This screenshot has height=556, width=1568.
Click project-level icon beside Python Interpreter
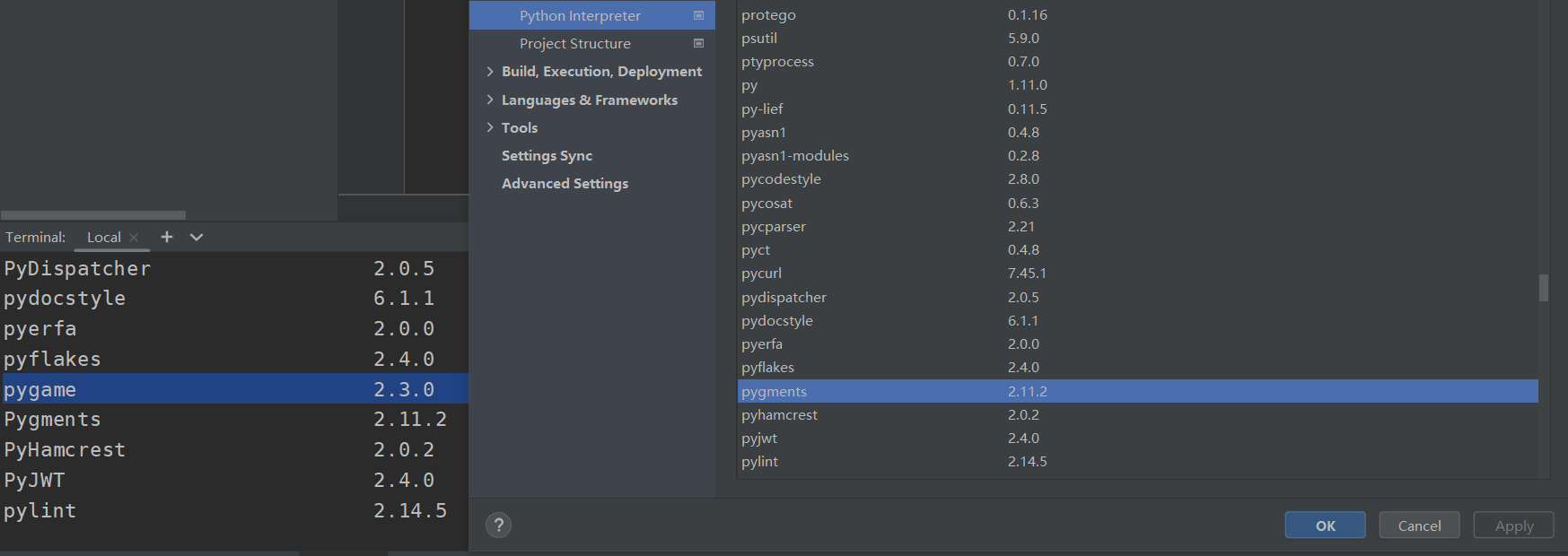pos(698,15)
